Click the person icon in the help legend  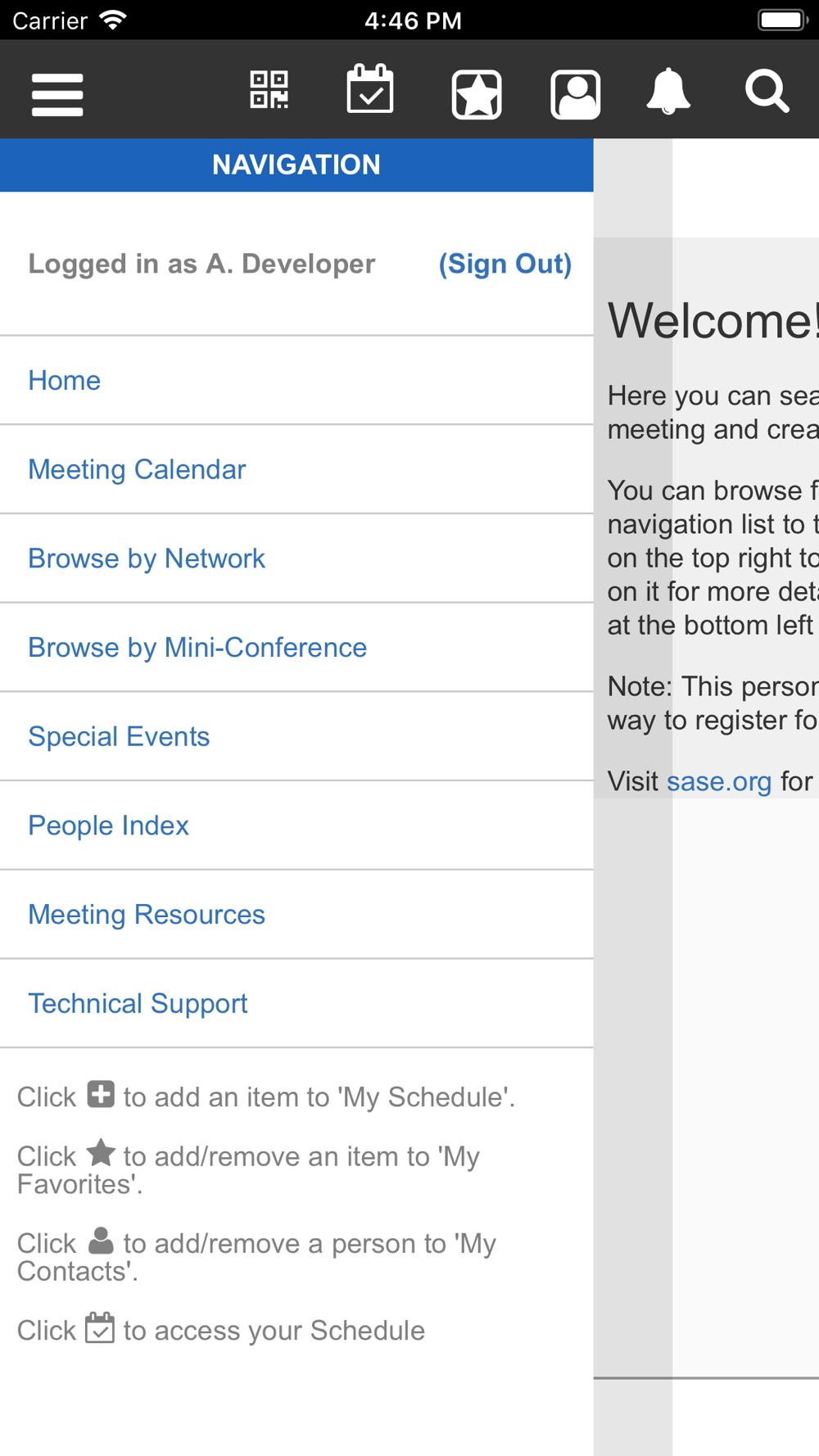[101, 1240]
